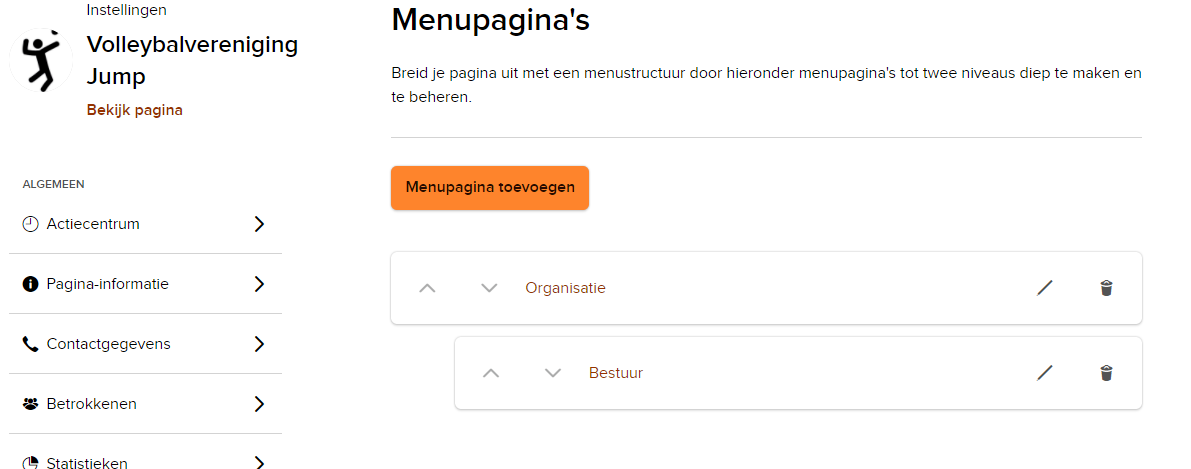The height and width of the screenshot is (469, 1191).
Task: Expand the Statistieken chevron arrow
Action: click(259, 462)
